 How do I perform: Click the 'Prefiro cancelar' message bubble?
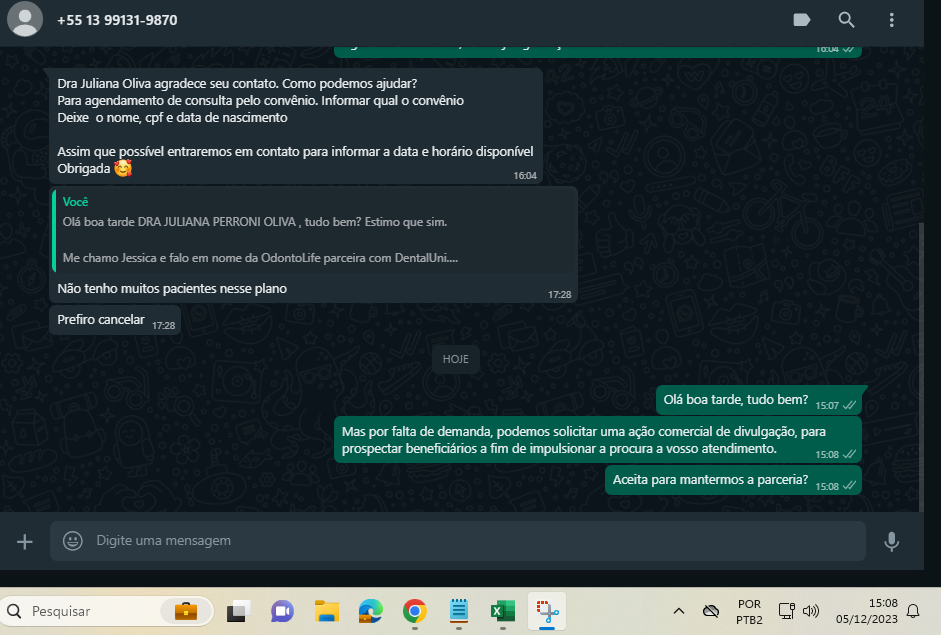click(101, 320)
